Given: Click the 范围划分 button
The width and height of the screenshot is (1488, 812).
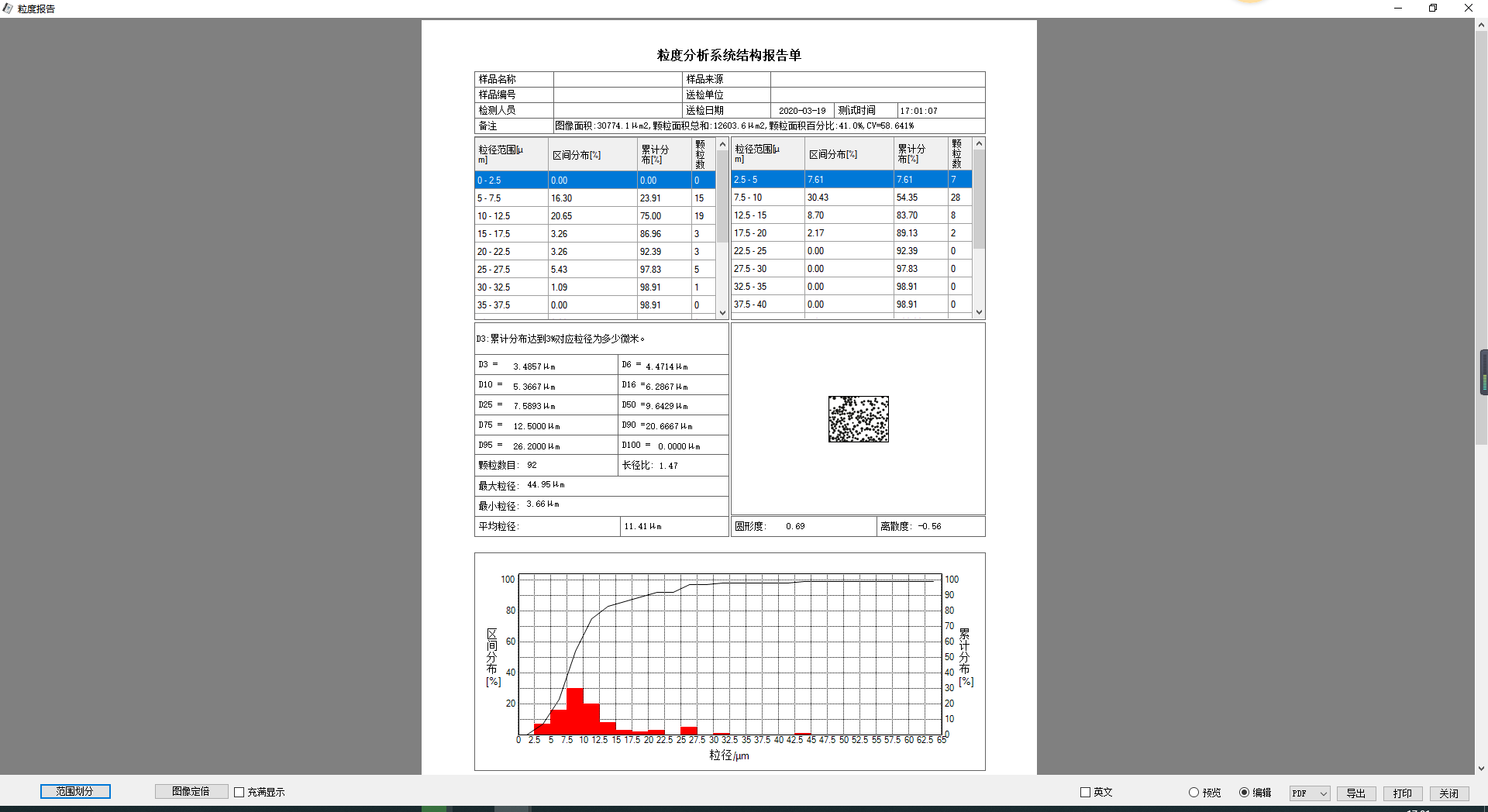Looking at the screenshot, I should (75, 791).
